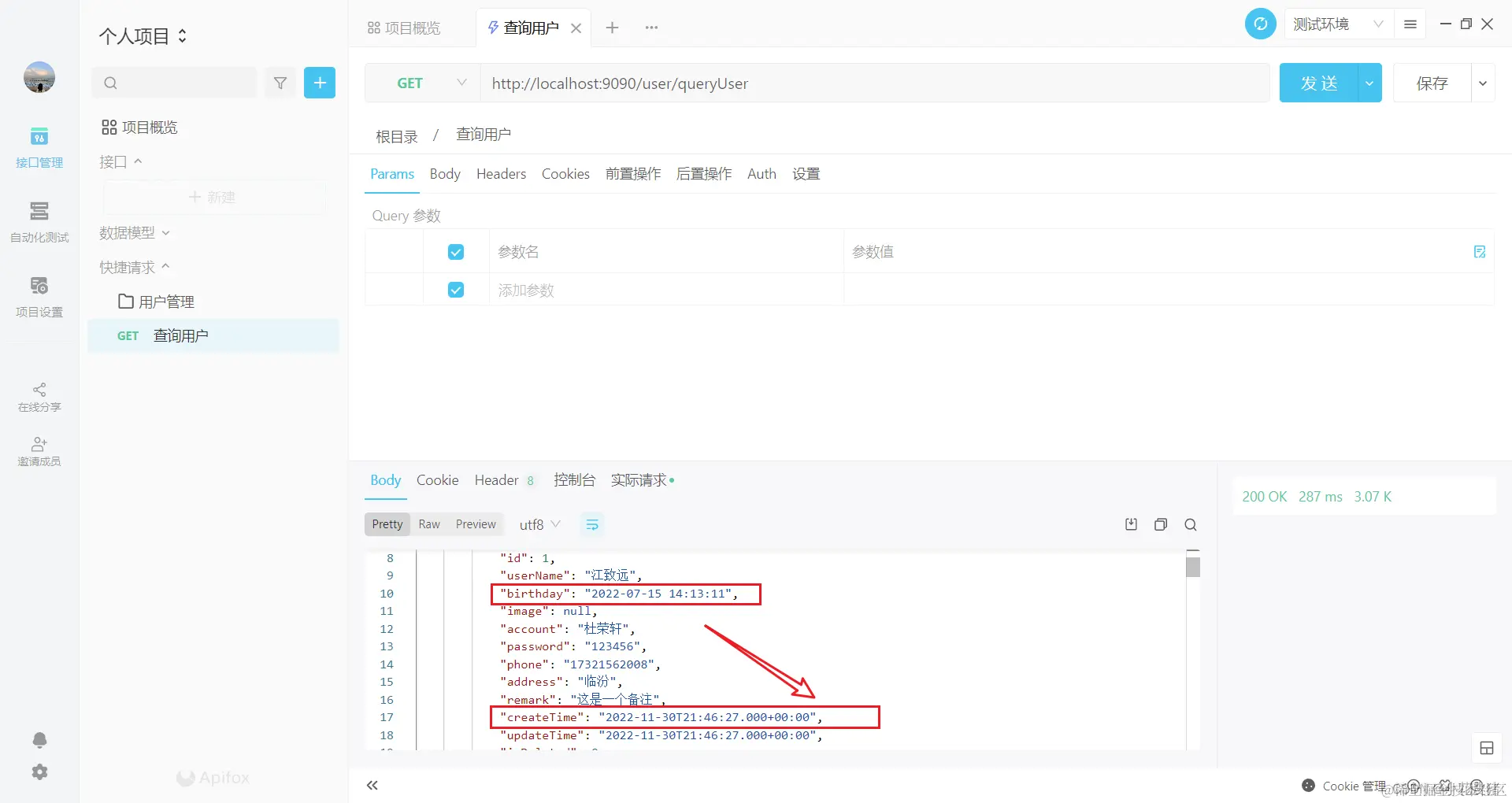Open 项目概览 in the left panel
This screenshot has width=1512, height=803.
(x=139, y=128)
